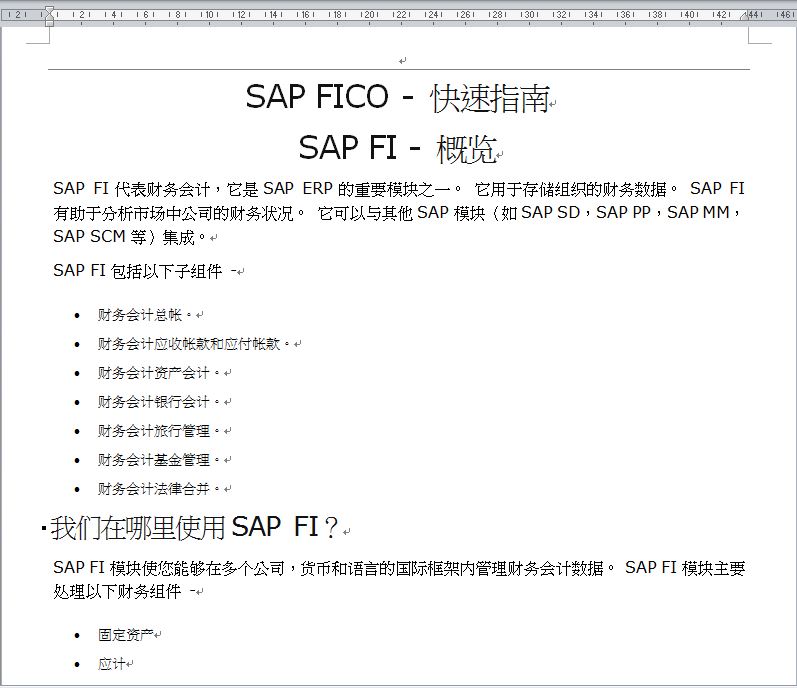Image resolution: width=797 pixels, height=688 pixels.
Task: Click bullet item '财务会计资产会计。'
Action: click(160, 373)
